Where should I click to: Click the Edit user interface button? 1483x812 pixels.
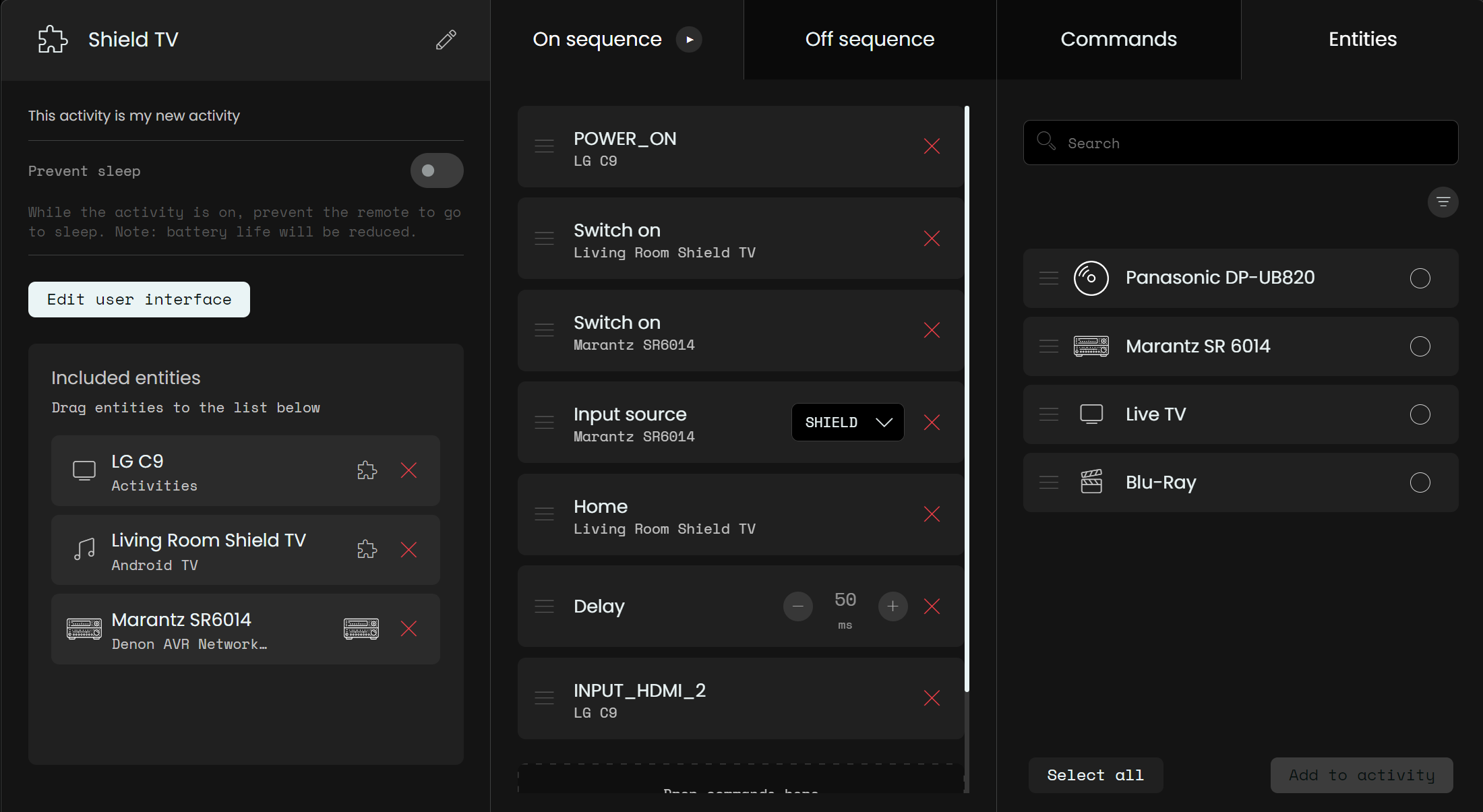138,299
